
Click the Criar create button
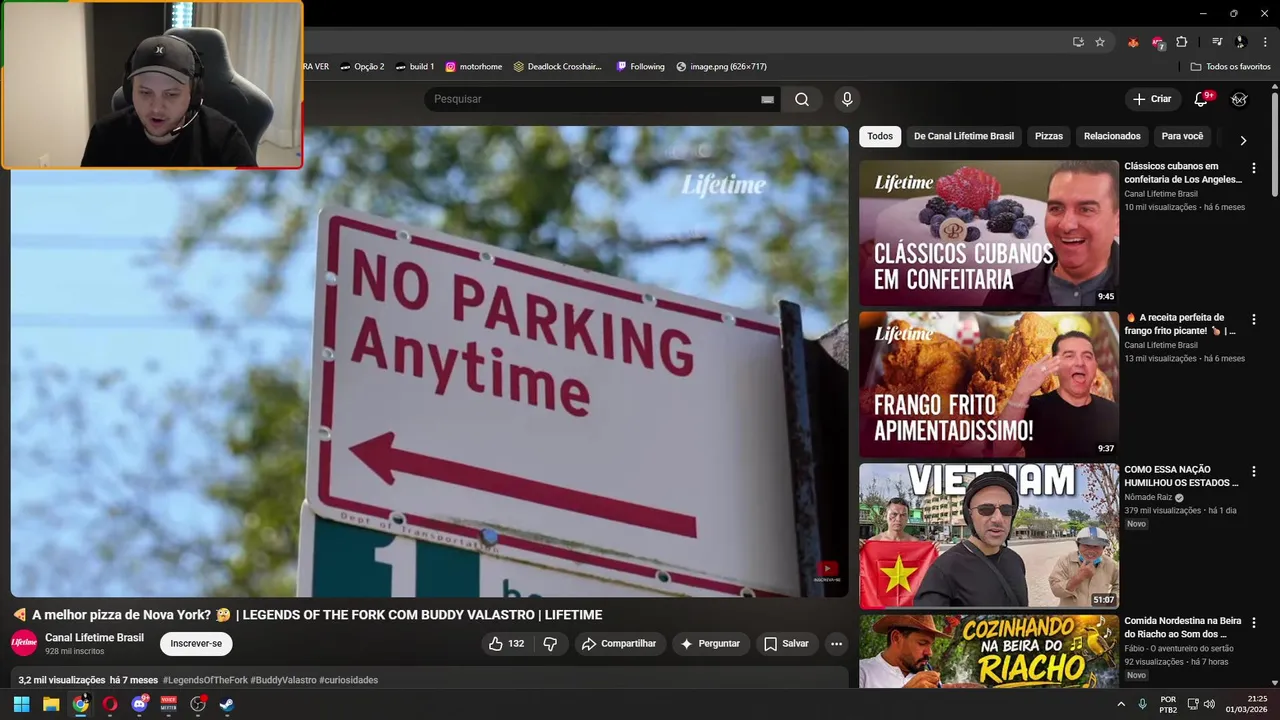pos(1151,99)
